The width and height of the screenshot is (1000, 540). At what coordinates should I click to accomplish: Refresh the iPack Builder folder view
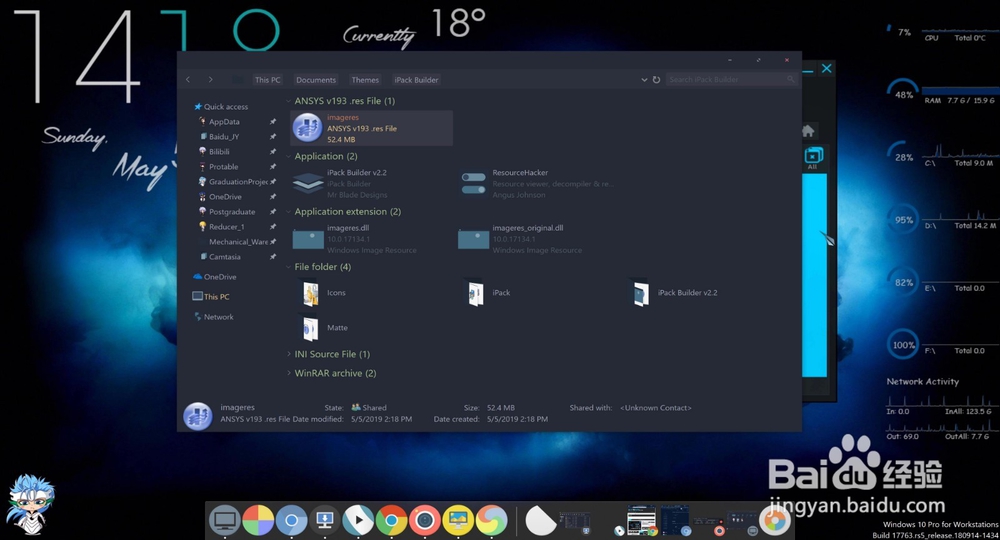(x=656, y=80)
